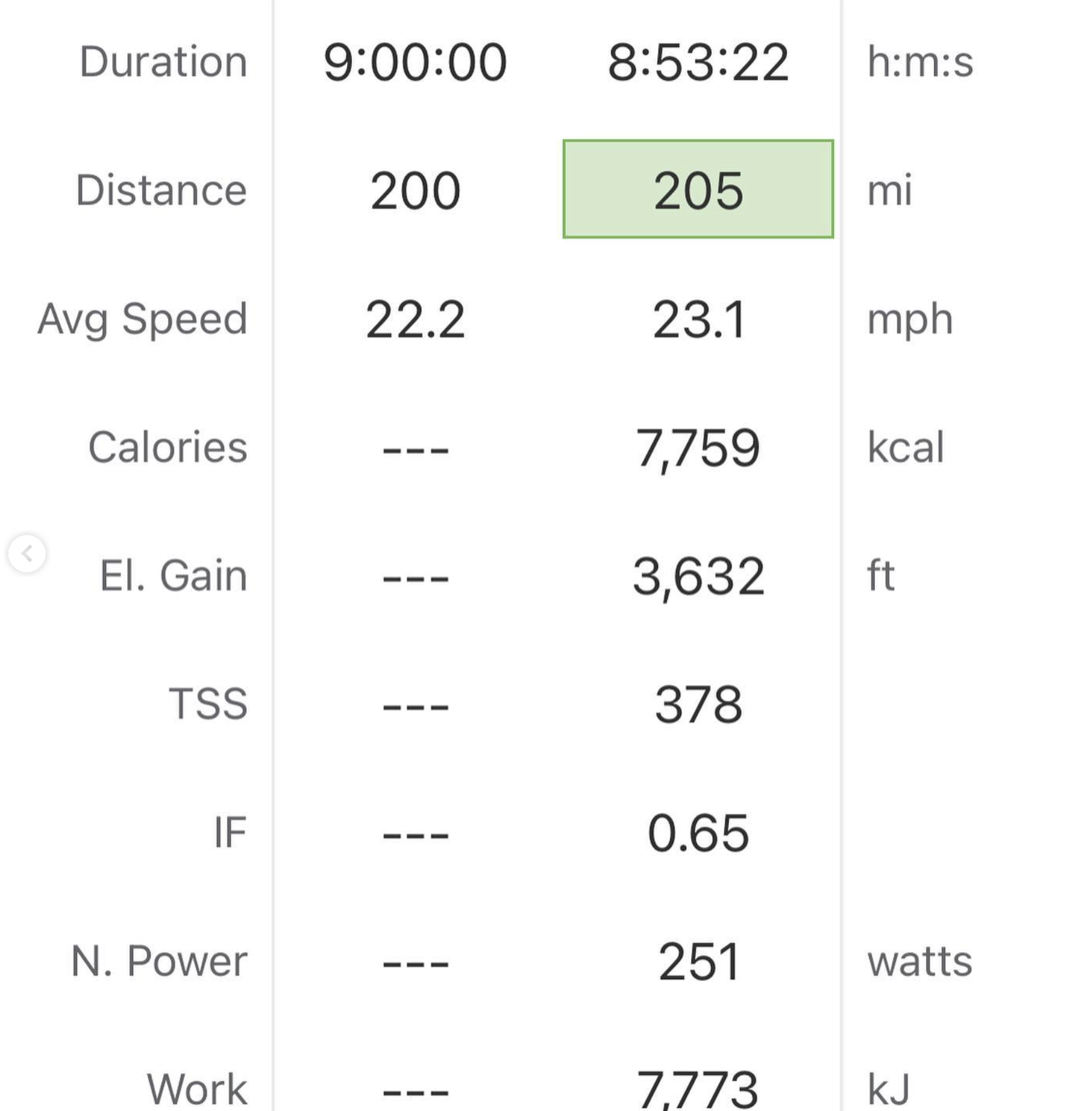1092x1111 pixels.
Task: Select the elevation gain value 3,632
Action: point(698,577)
